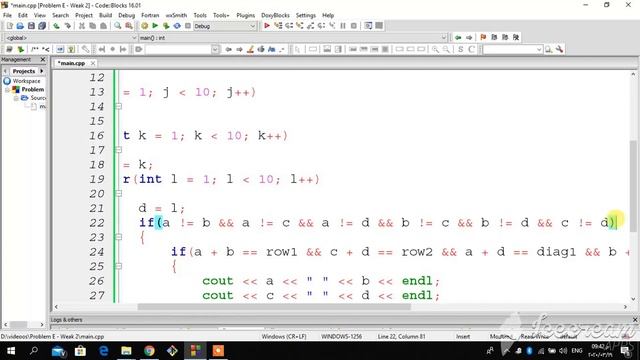Open the DoxyBlocks menu
Viewport: 640px width, 360px height.
pos(276,15)
